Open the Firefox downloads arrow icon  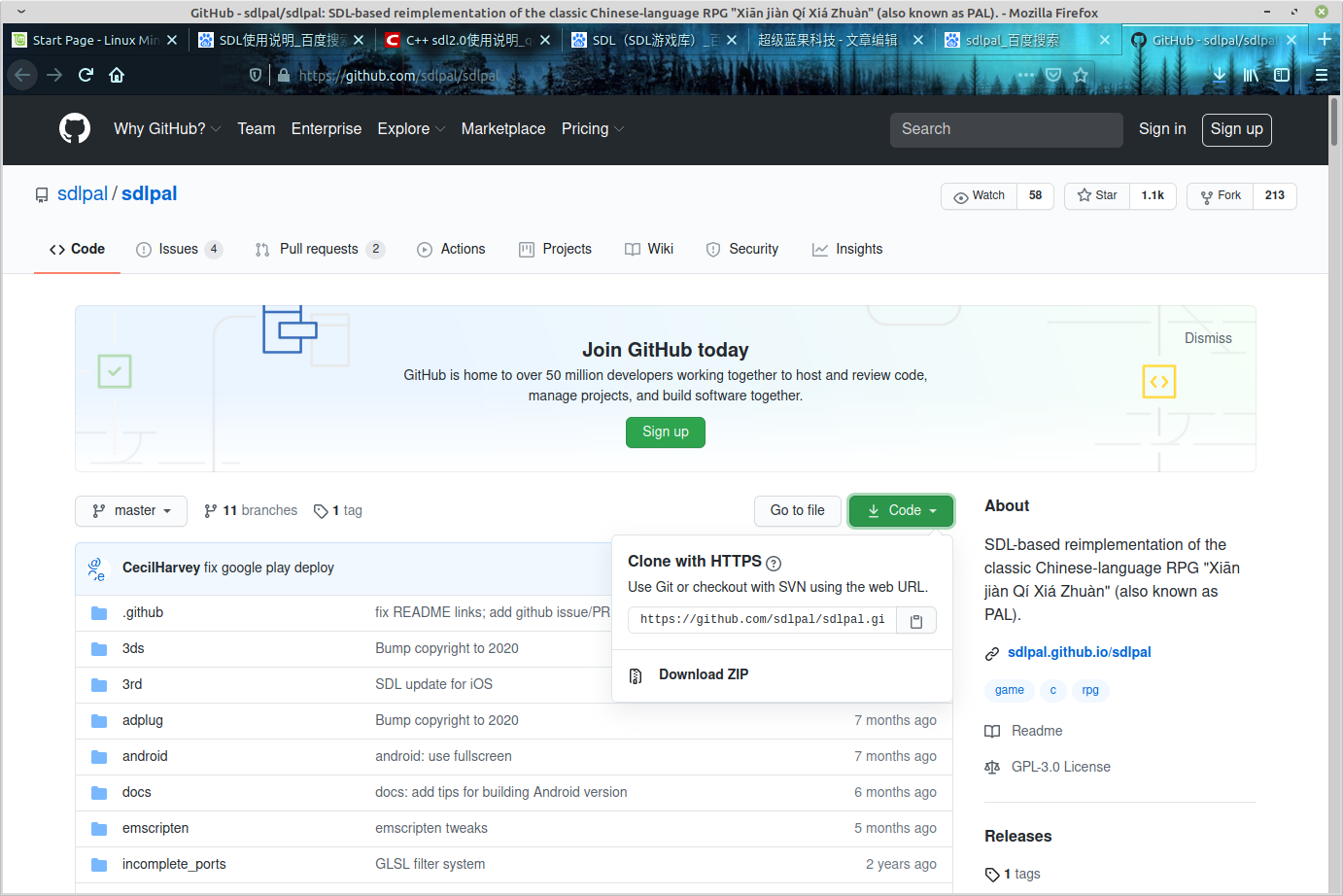(1220, 75)
